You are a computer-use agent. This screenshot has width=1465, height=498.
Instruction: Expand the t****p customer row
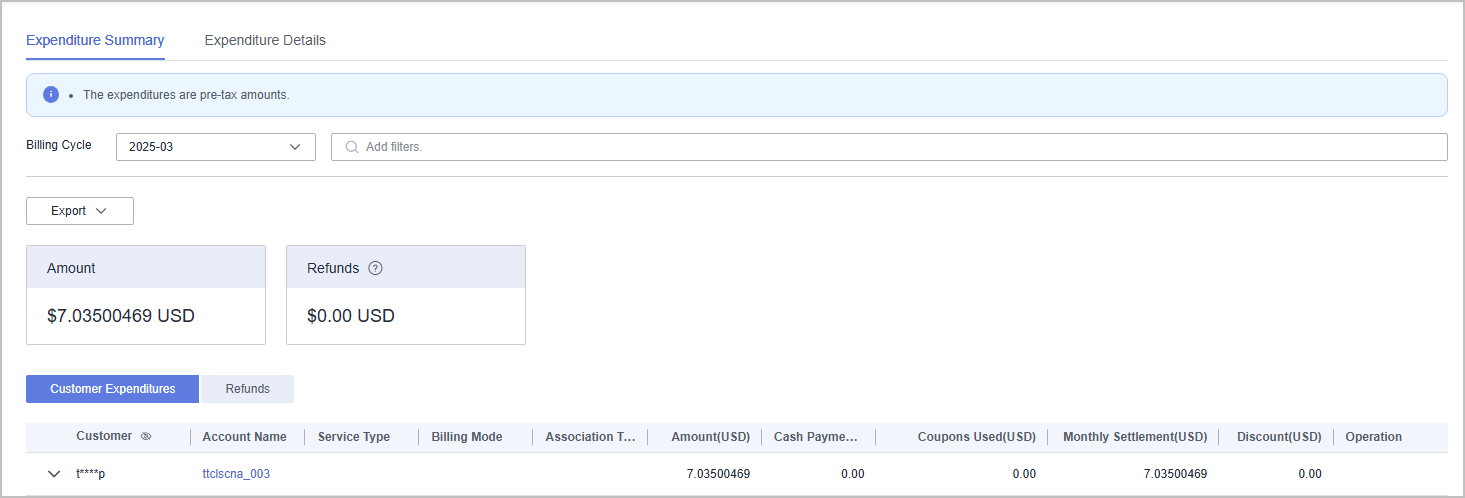54,474
